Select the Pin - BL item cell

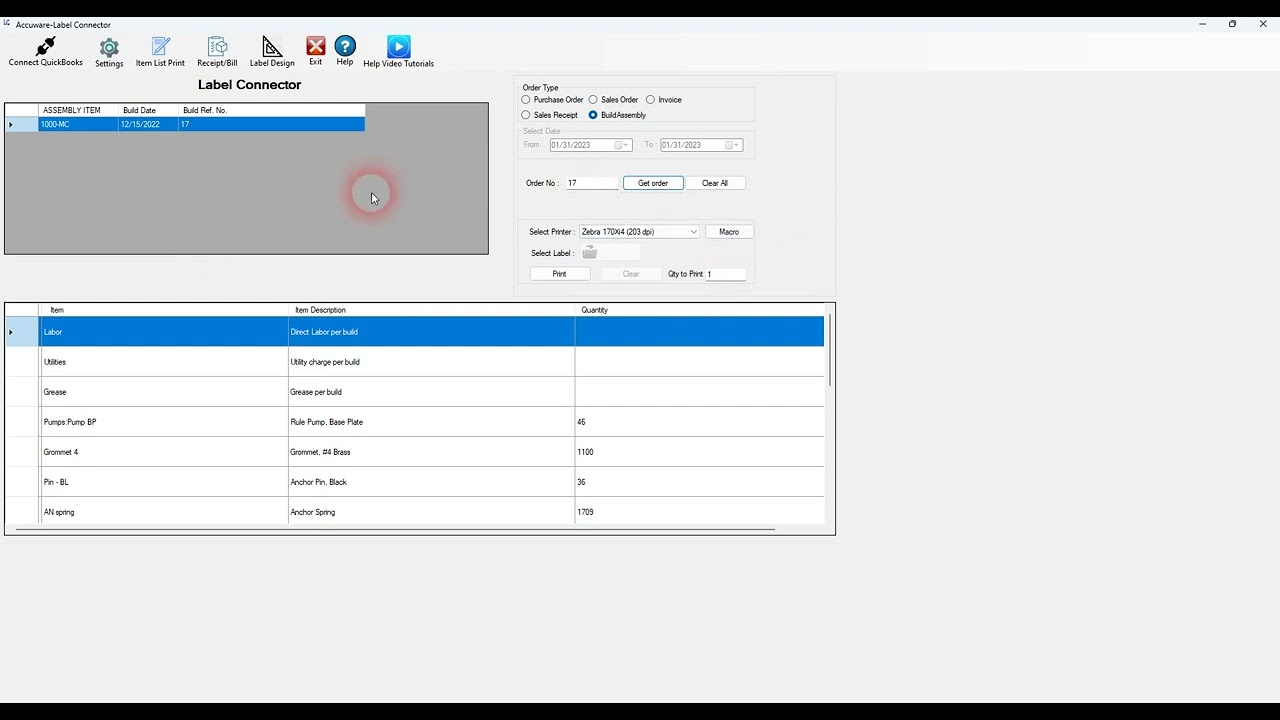pos(164,482)
